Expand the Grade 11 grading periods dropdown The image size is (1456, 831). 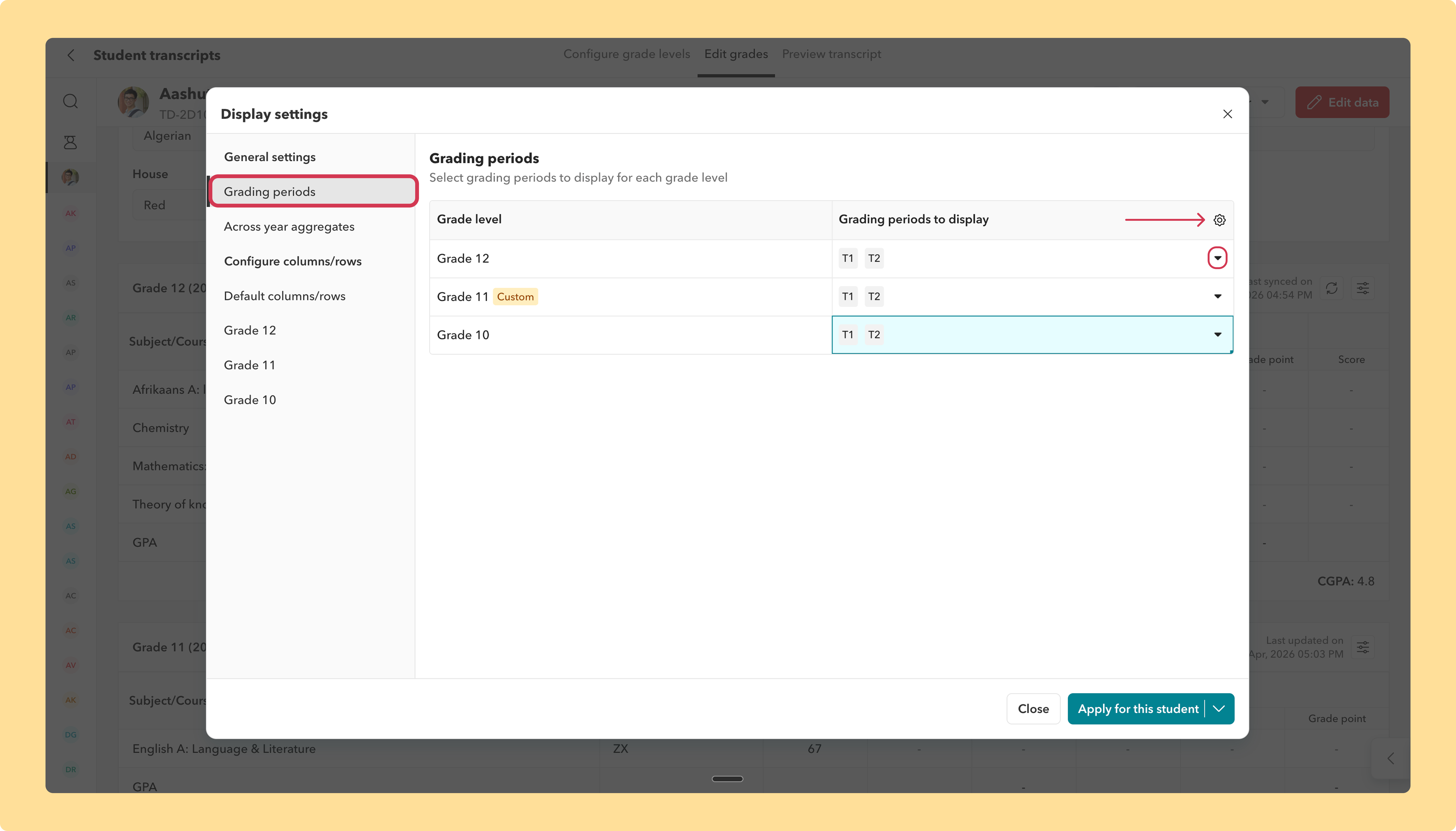click(1217, 296)
